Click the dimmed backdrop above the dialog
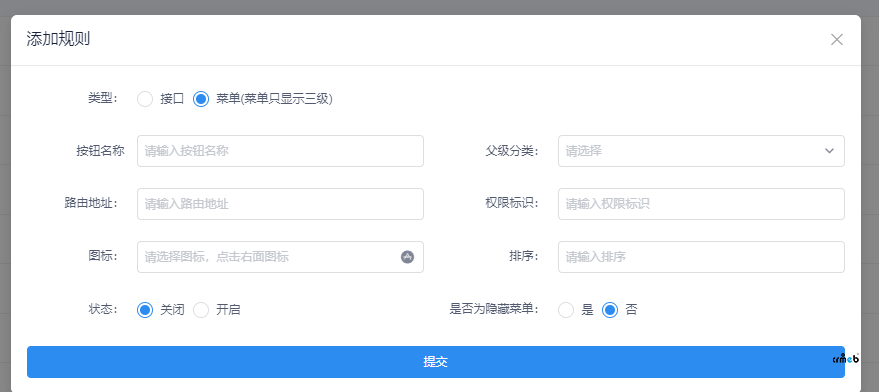The width and height of the screenshot is (879, 392). [440, 7]
